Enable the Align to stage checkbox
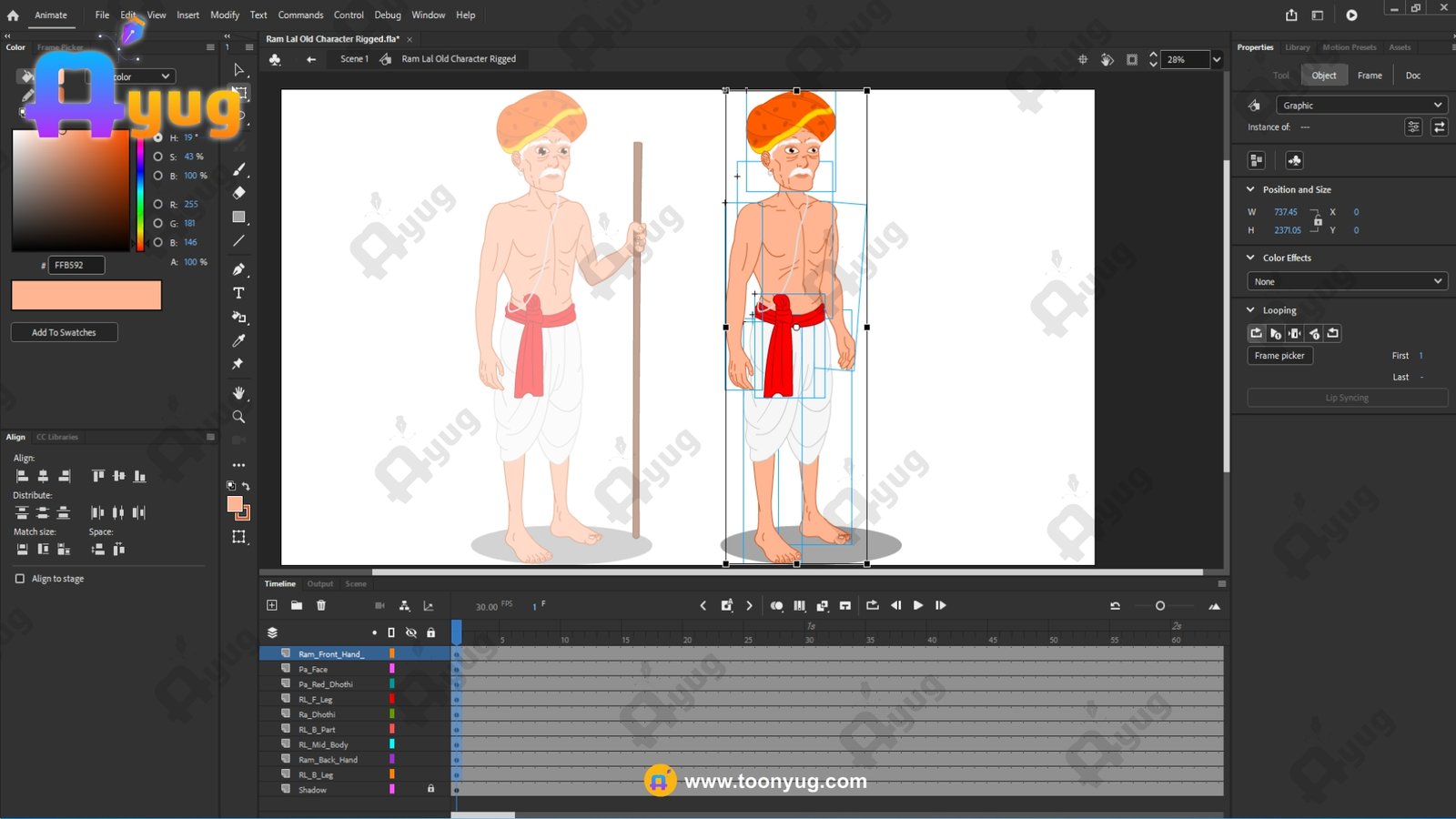Viewport: 1456px width, 819px height. coord(20,579)
